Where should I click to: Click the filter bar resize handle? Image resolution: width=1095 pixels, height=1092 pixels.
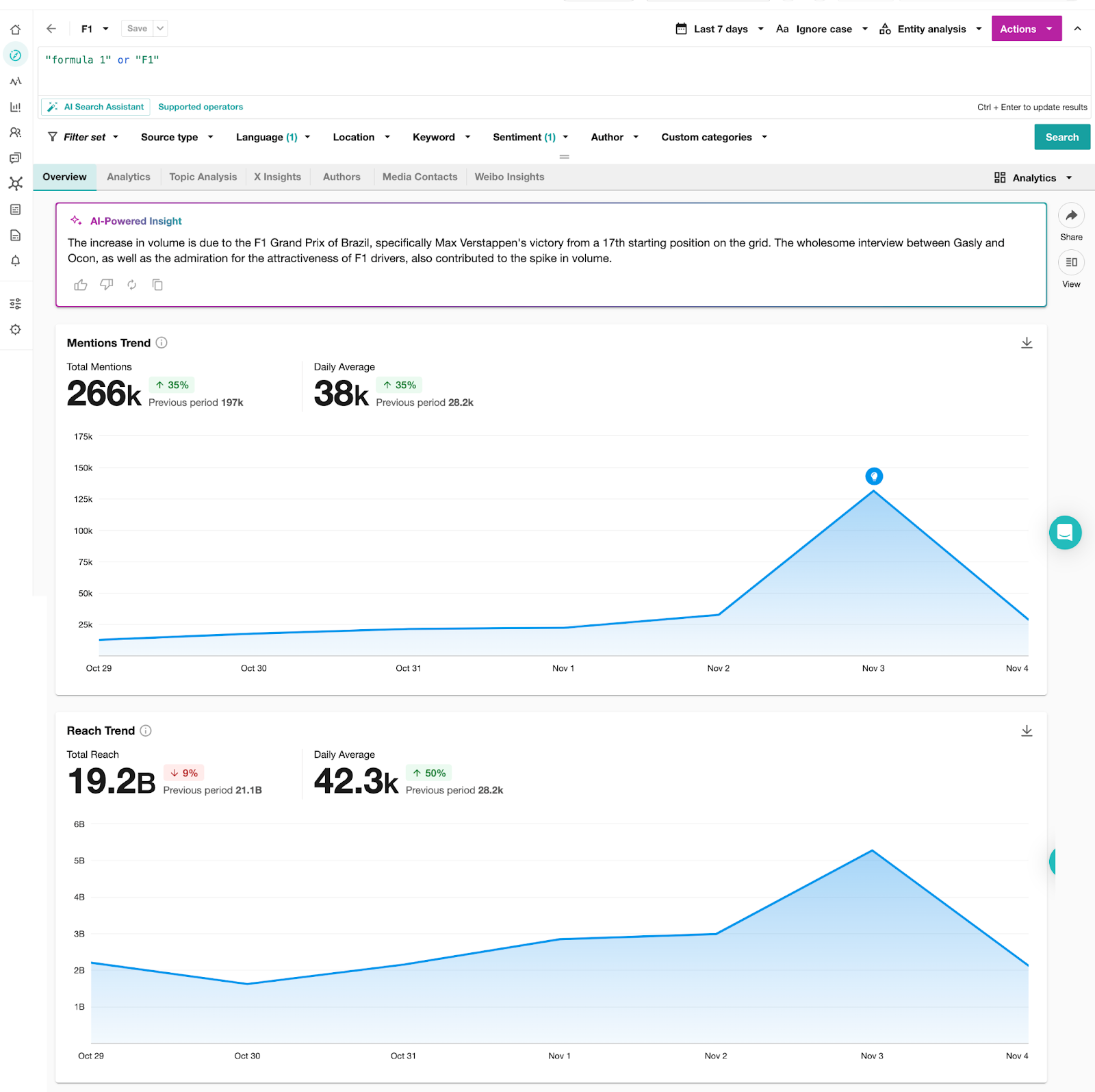coord(564,157)
